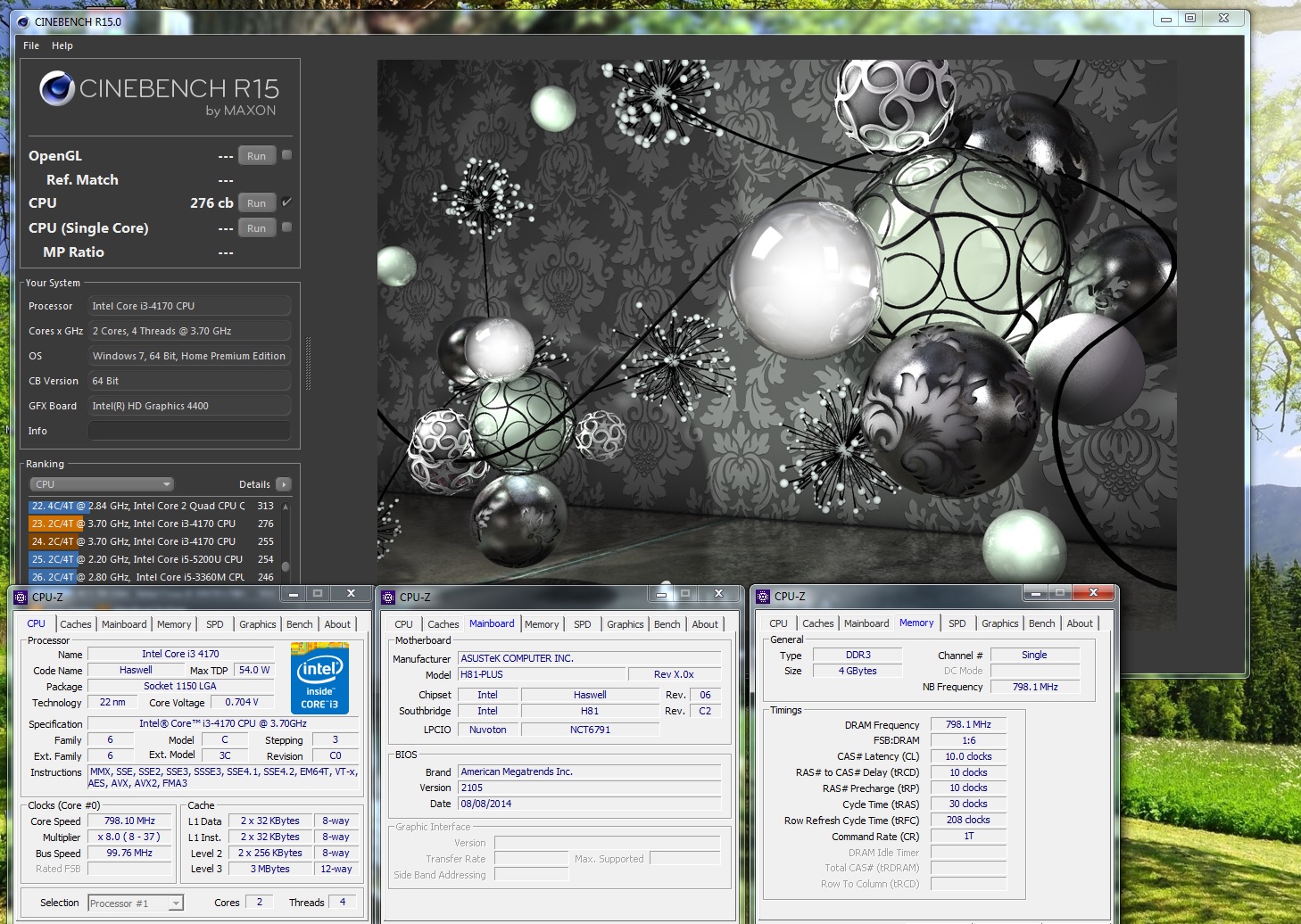Open Bench tab in first CPU-Z window
The image size is (1301, 924).
pyautogui.click(x=300, y=624)
